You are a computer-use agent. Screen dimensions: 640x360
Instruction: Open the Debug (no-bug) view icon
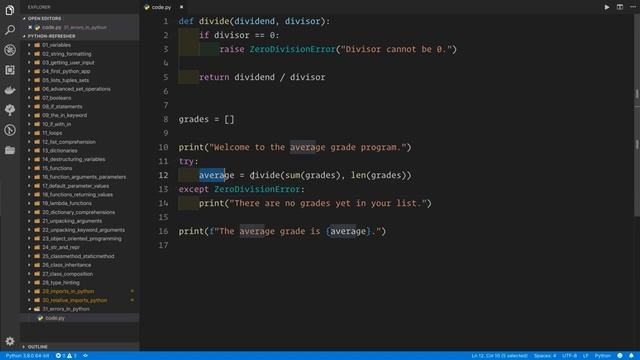[10, 50]
